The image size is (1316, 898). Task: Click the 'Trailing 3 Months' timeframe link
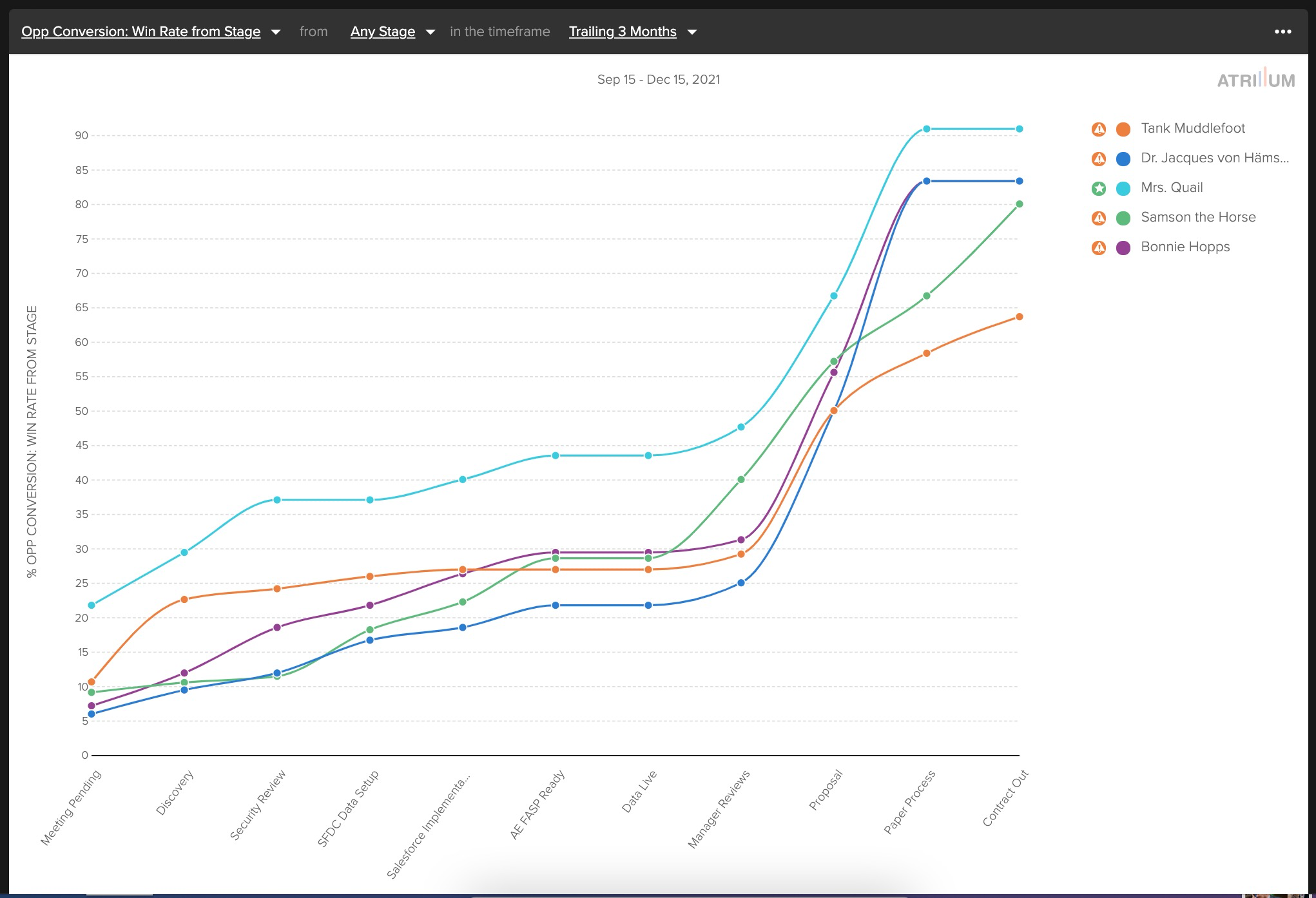pyautogui.click(x=623, y=32)
